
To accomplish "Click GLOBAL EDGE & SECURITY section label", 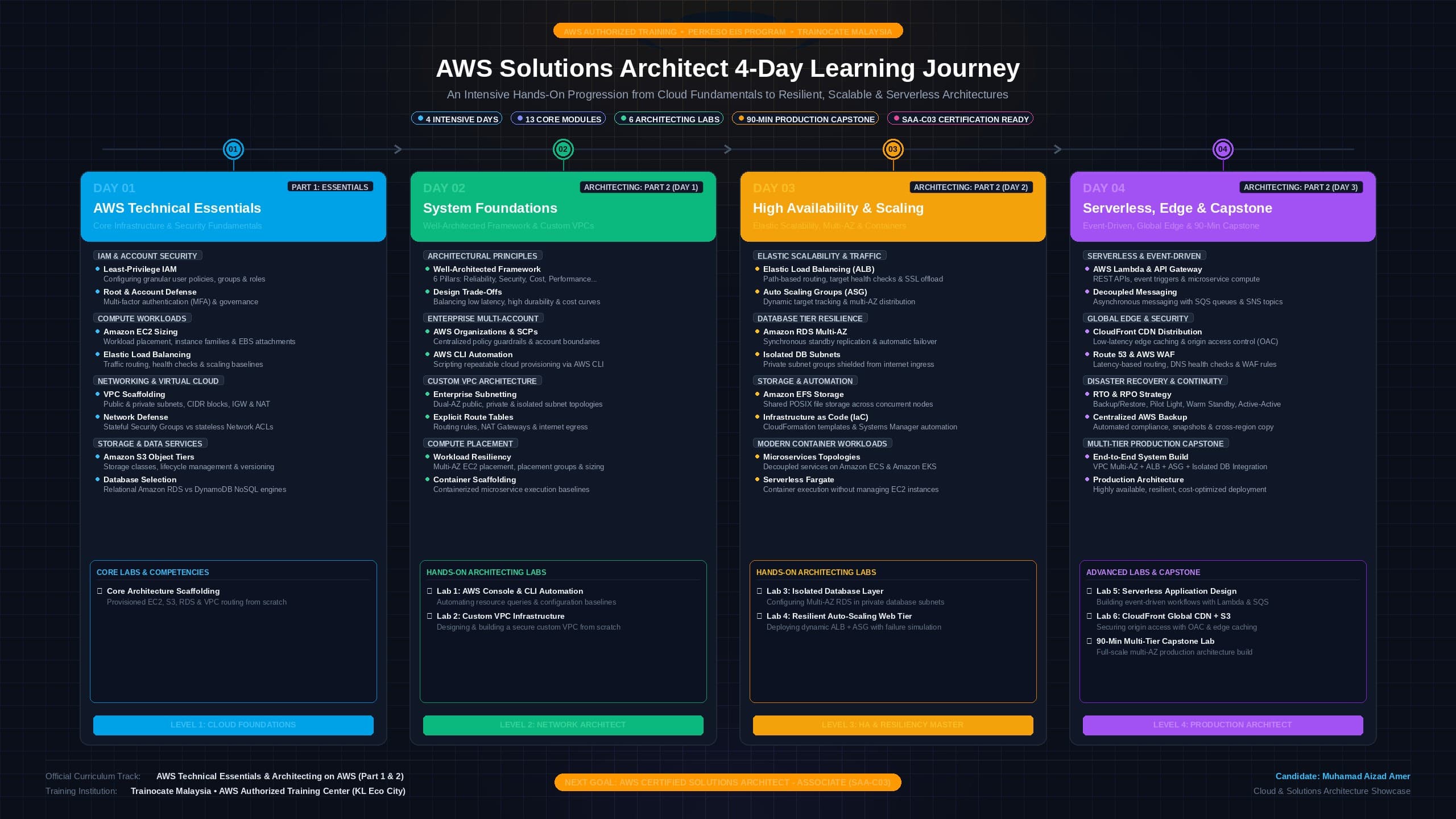I will pyautogui.click(x=1138, y=318).
